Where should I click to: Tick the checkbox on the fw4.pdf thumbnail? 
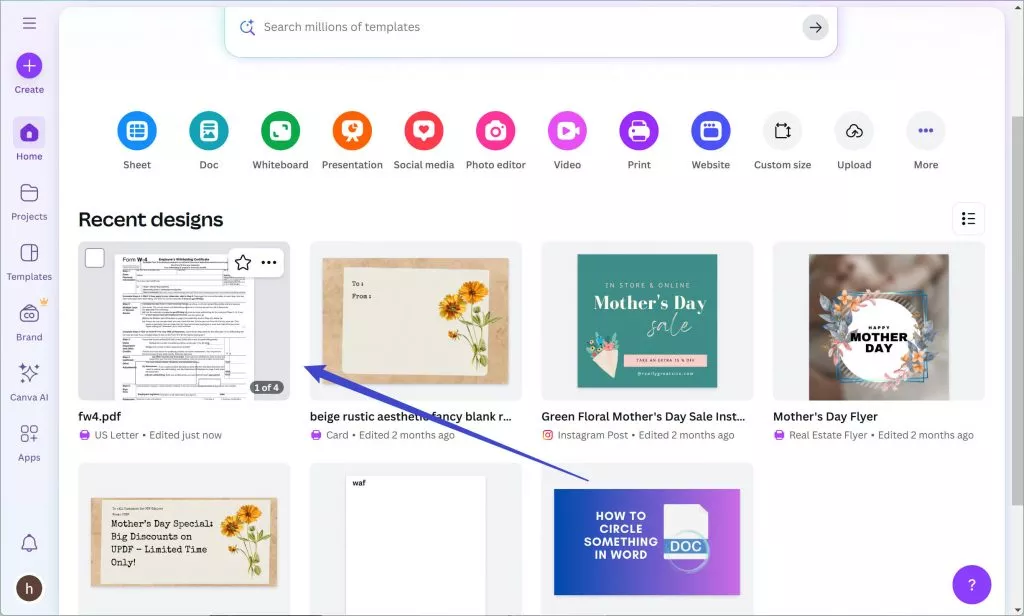(94, 258)
